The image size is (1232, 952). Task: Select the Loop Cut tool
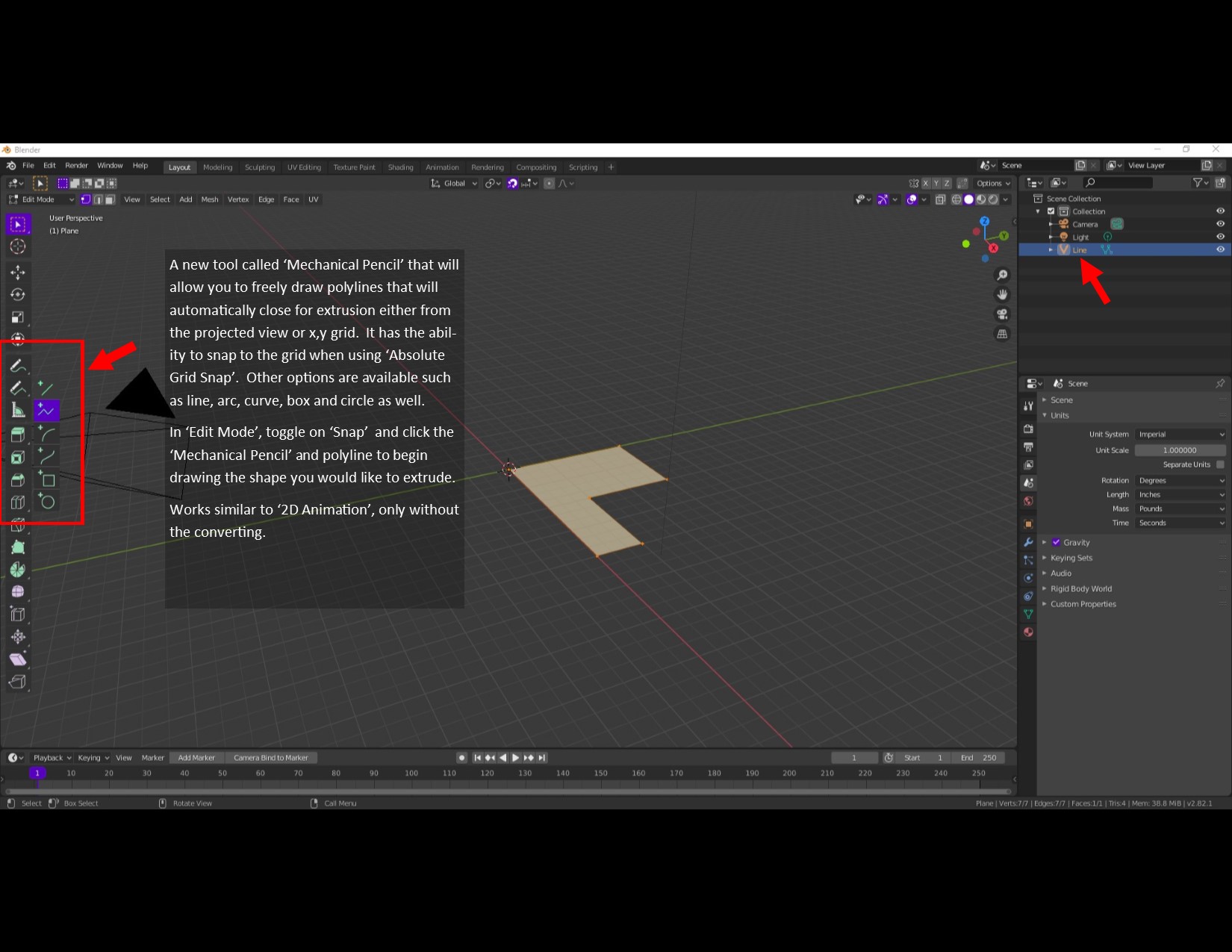(18, 503)
